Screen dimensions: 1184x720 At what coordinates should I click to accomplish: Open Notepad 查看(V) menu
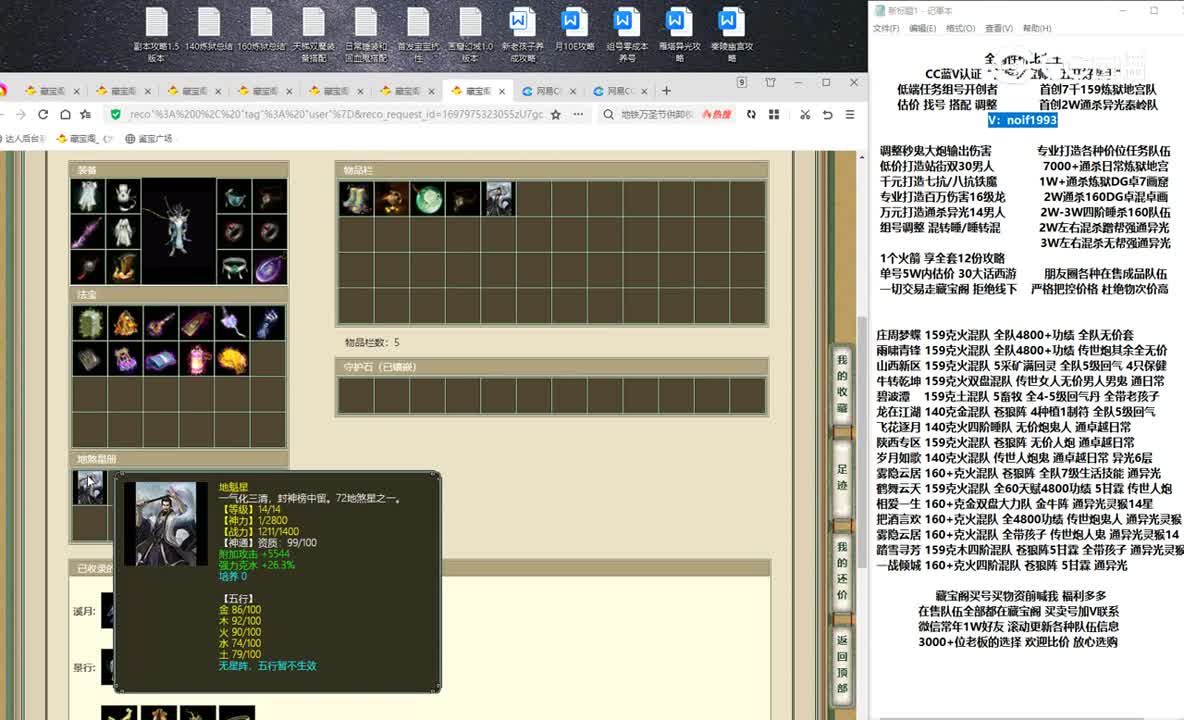(x=998, y=29)
